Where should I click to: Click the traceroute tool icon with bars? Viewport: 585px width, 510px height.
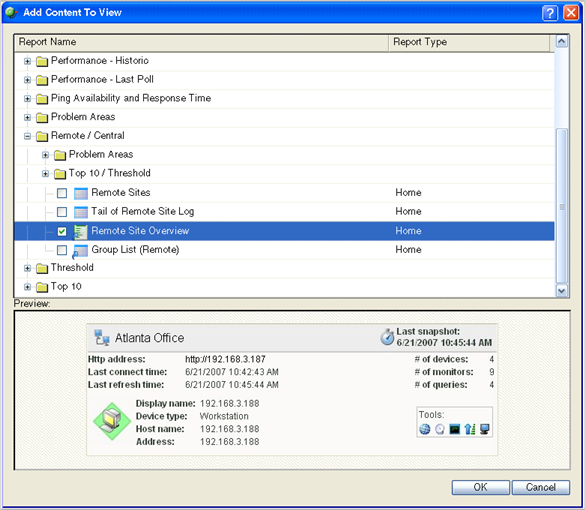click(470, 429)
